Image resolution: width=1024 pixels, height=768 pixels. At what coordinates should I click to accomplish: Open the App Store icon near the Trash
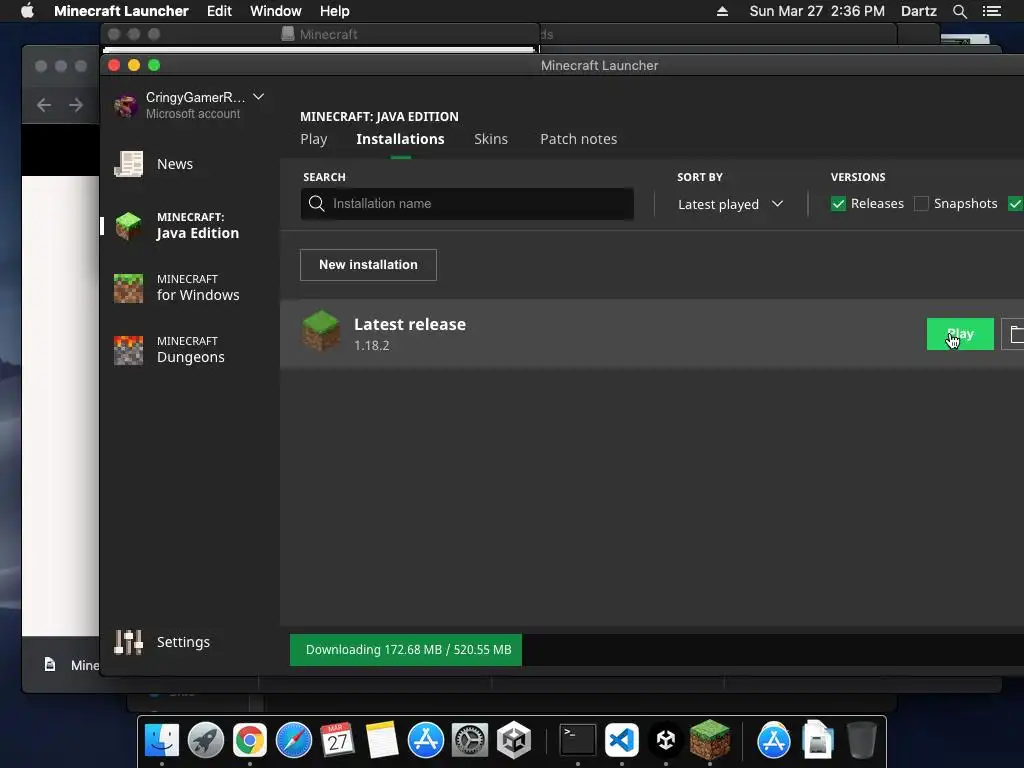[774, 741]
